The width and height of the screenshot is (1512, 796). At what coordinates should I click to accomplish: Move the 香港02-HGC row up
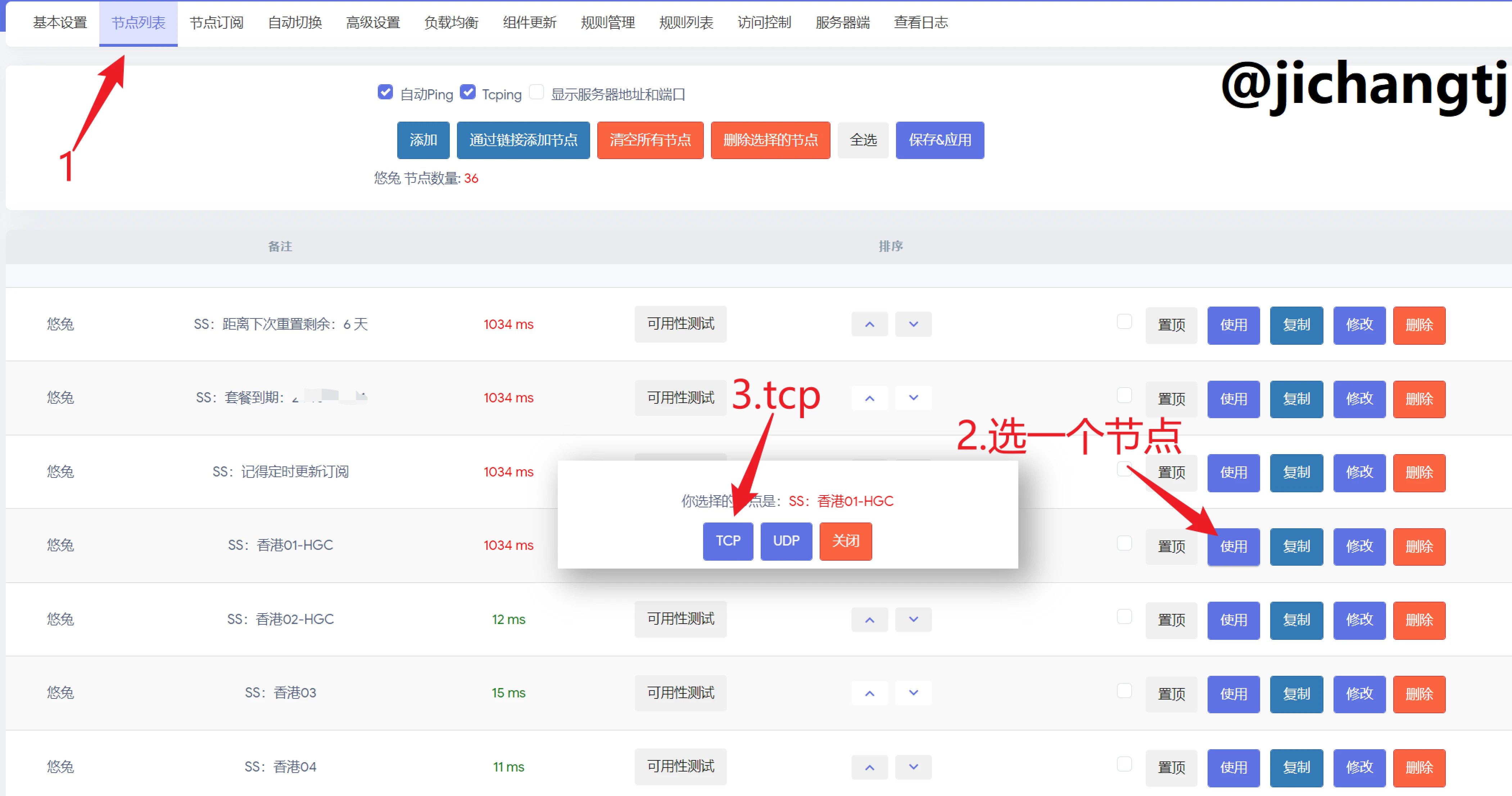(869, 619)
